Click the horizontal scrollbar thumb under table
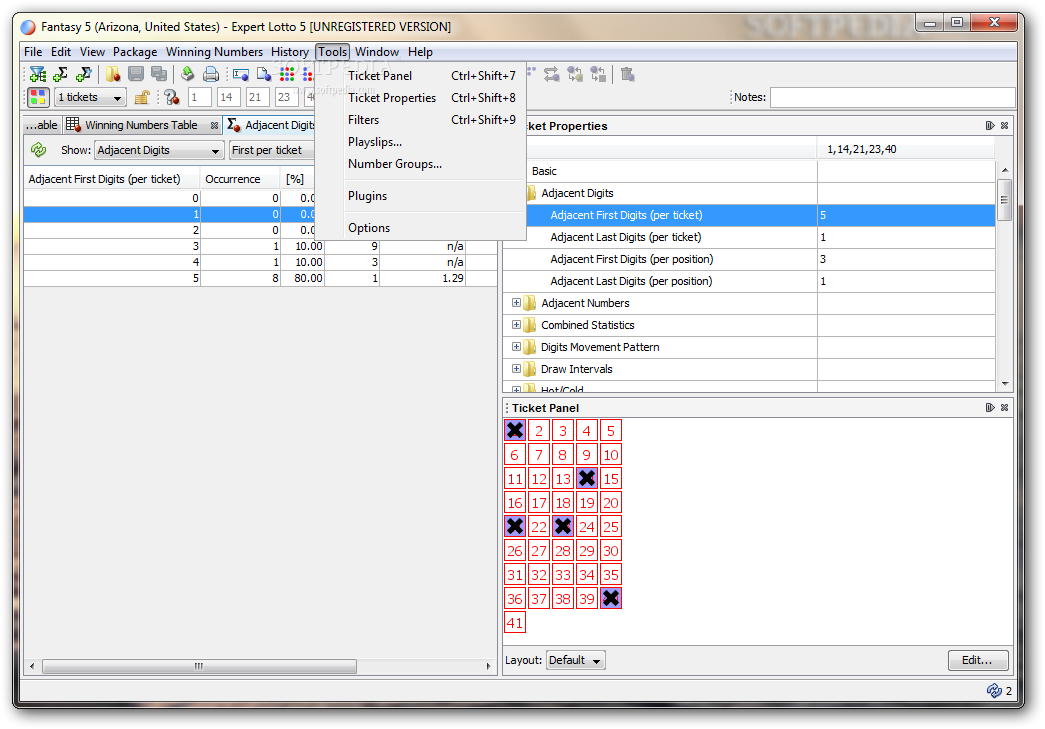Image resolution: width=1045 pixels, height=729 pixels. coord(199,666)
